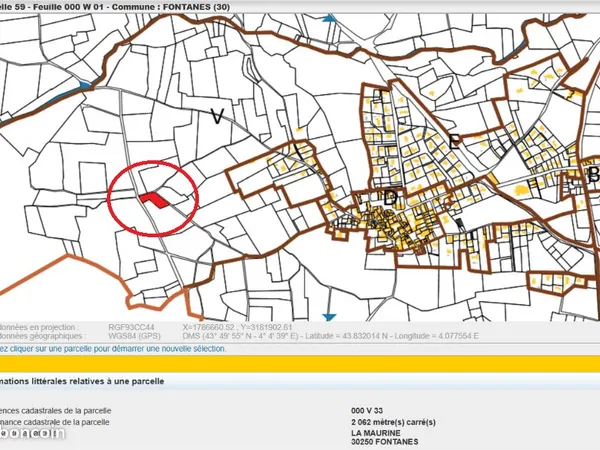Select the area value 2 062 mètre(s) carré(s)
The height and width of the screenshot is (450, 600).
click(393, 422)
